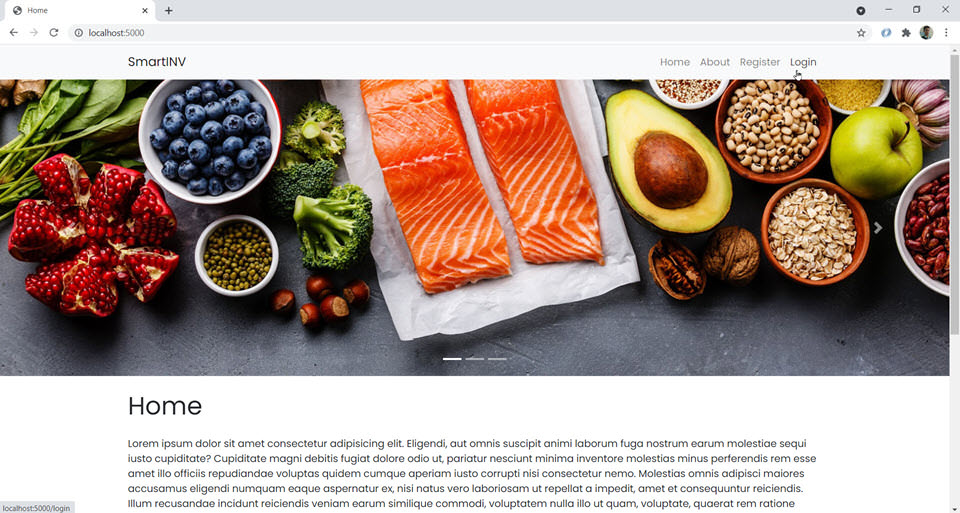The image size is (960, 513).
Task: Open the tab search dropdown arrow
Action: coord(861,10)
